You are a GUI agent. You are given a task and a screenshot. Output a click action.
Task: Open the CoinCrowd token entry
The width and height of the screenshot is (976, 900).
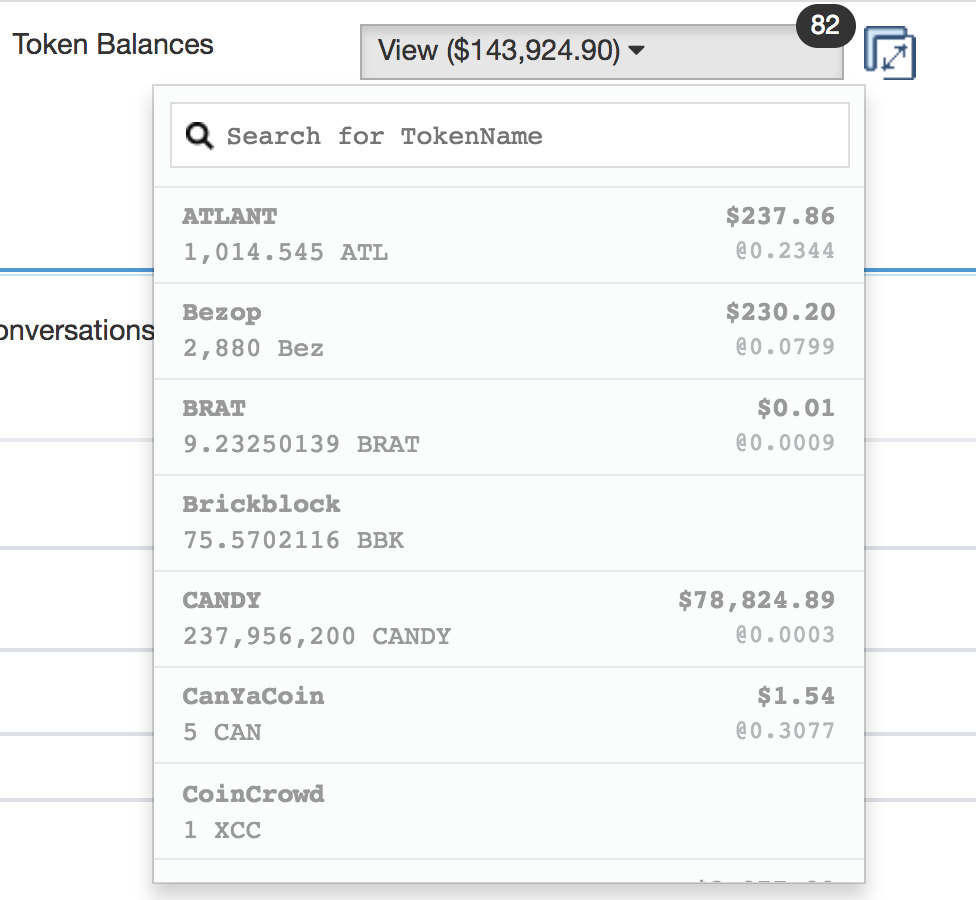click(x=508, y=810)
